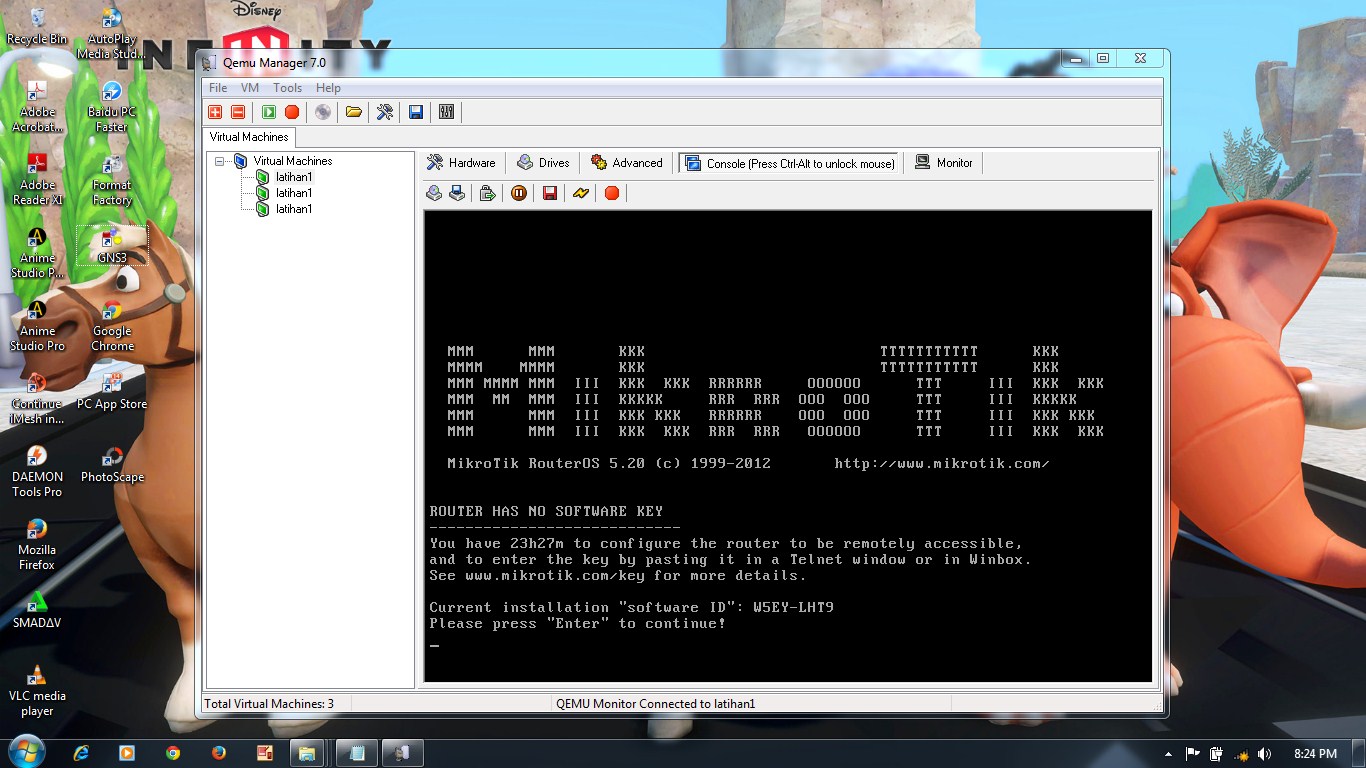Click the floppy drive icon in the console toolbar
Screen dimensions: 1366x768
pyautogui.click(x=457, y=193)
